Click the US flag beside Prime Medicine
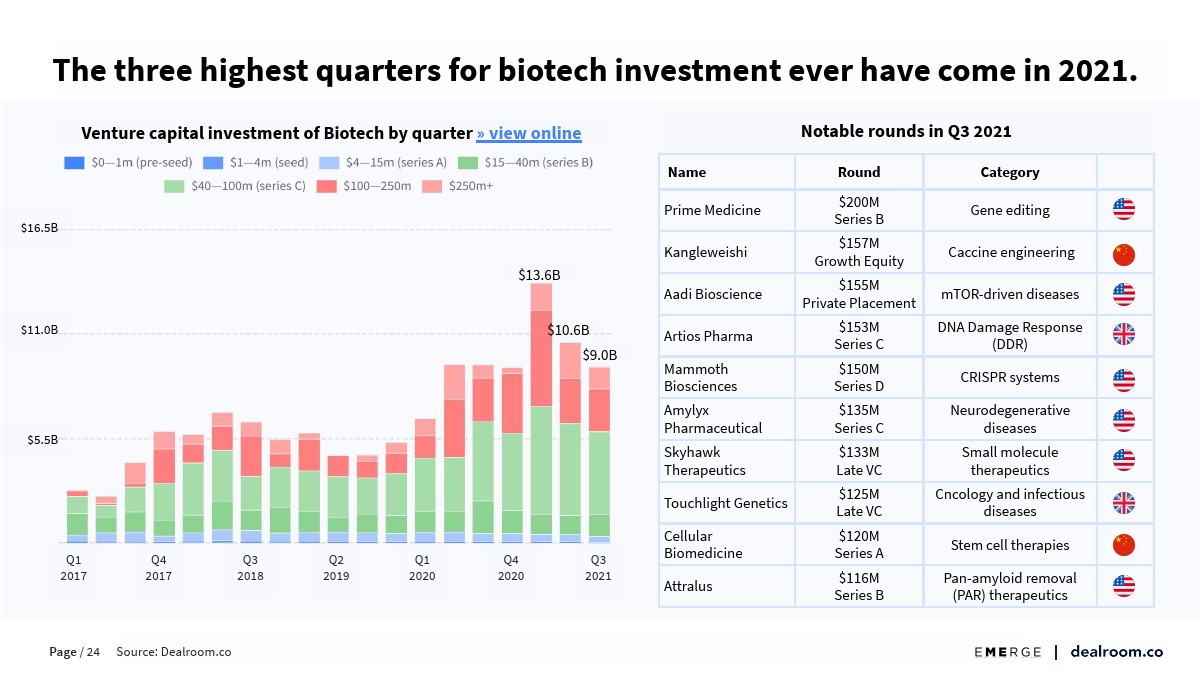The image size is (1200, 675). pos(1124,210)
